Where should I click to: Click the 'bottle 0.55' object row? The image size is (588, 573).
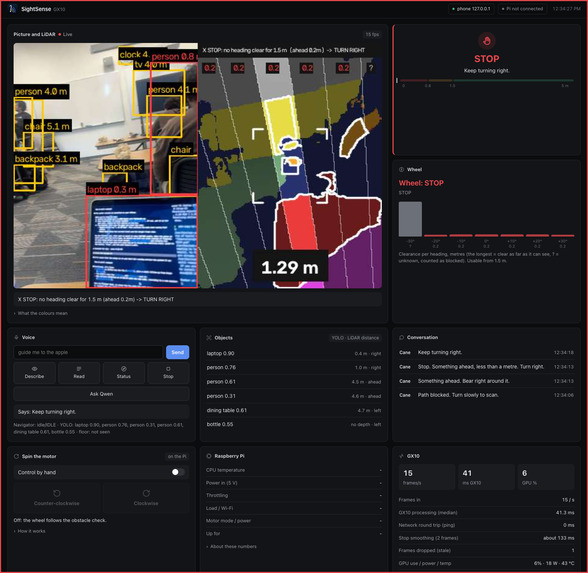[x=294, y=424]
